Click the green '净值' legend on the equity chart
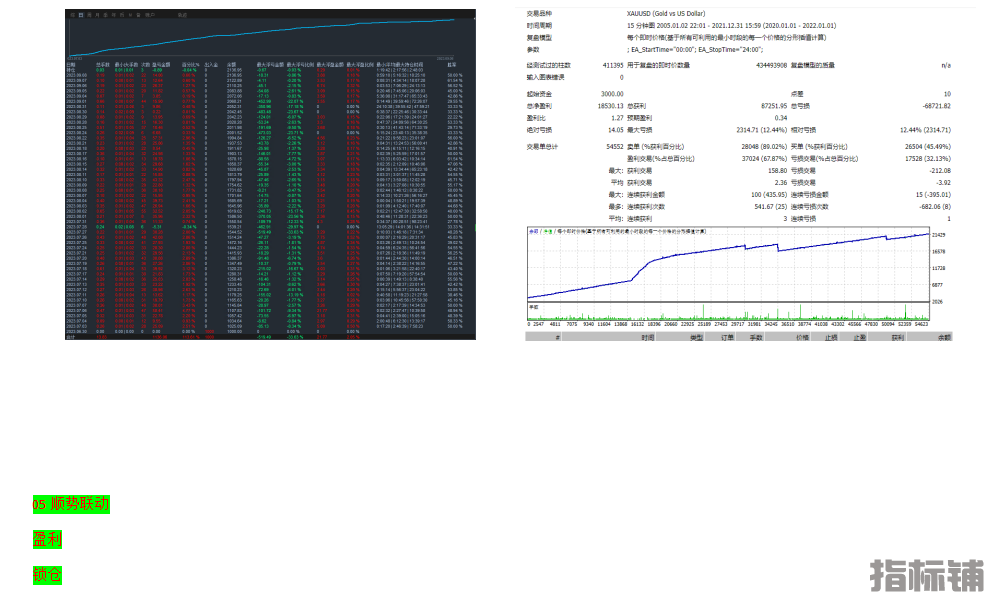This screenshot has width=998, height=600. (547, 232)
